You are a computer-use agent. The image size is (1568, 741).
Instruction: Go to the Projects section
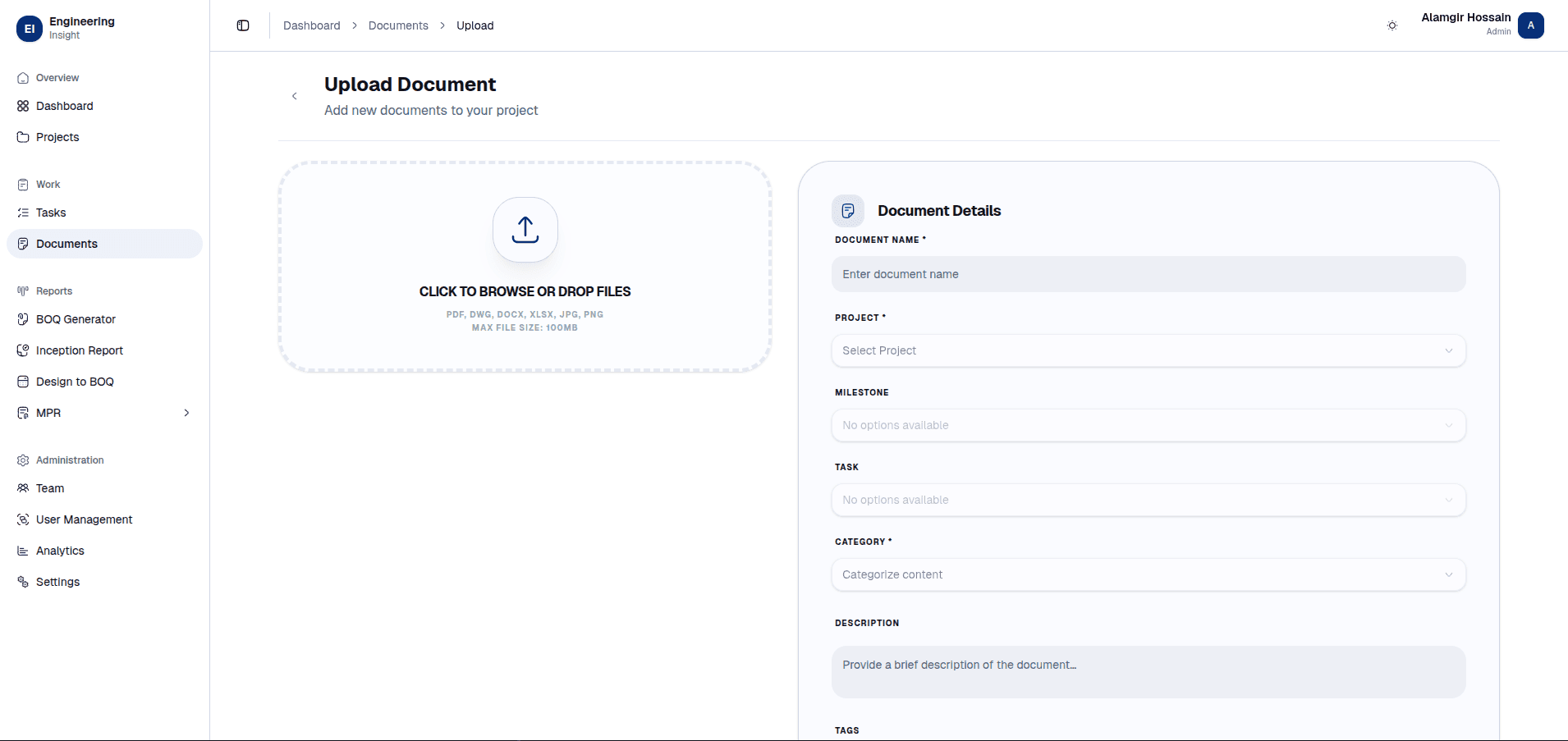pyautogui.click(x=57, y=137)
